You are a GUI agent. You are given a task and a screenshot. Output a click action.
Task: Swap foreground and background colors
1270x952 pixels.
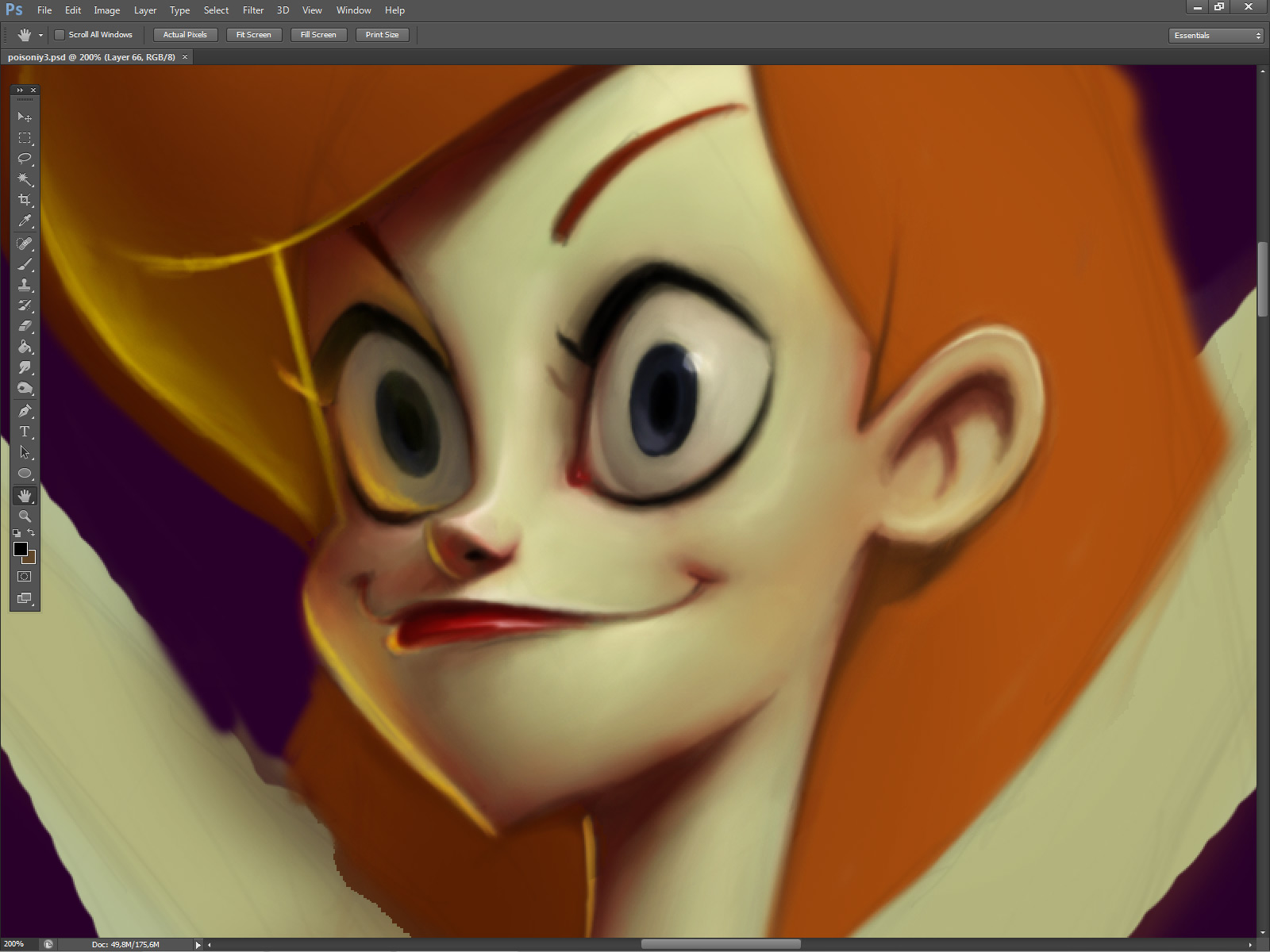point(31,533)
